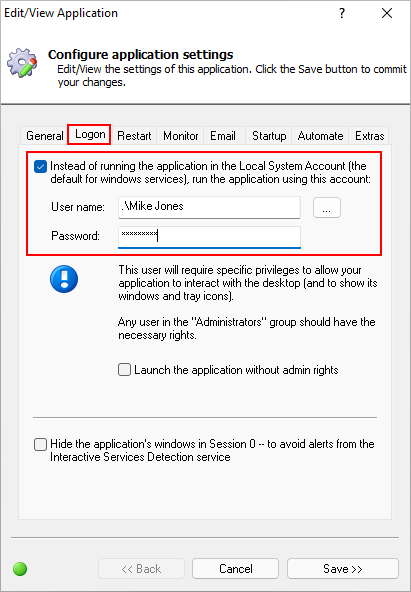
Task: Click the Cancel button
Action: click(236, 569)
